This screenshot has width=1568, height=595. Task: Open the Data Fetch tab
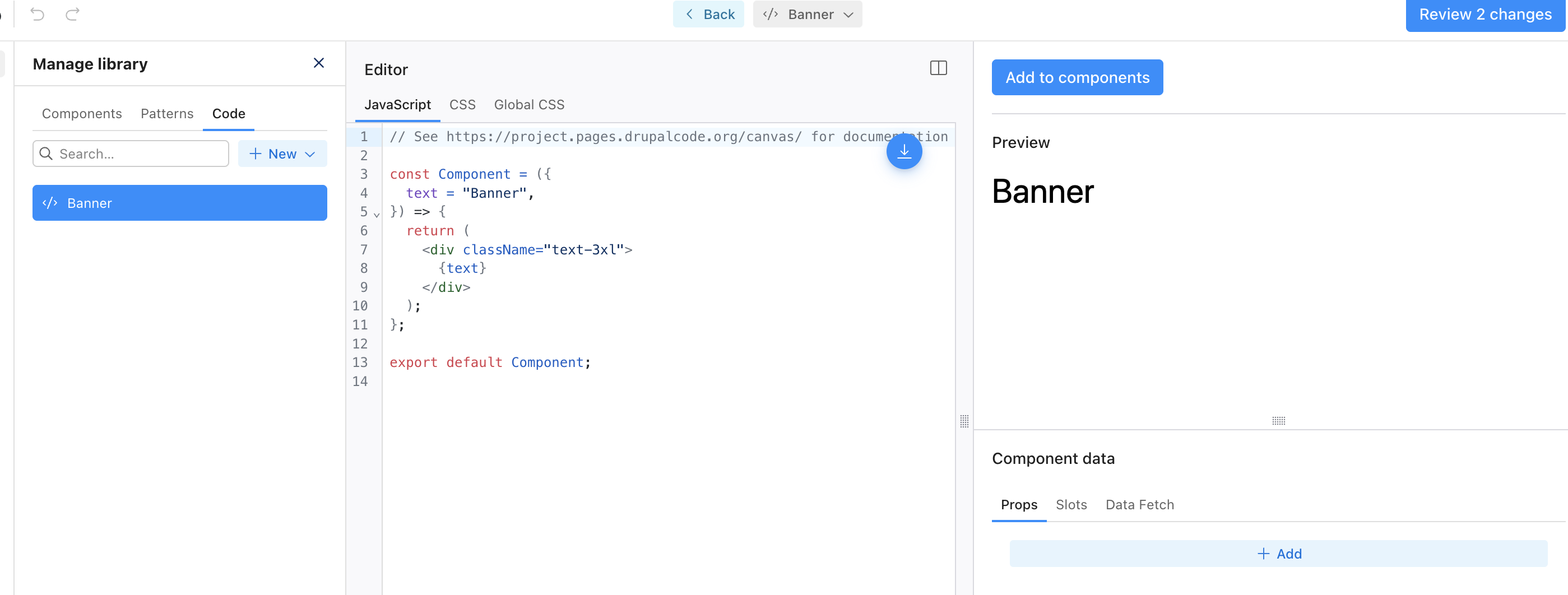tap(1139, 504)
